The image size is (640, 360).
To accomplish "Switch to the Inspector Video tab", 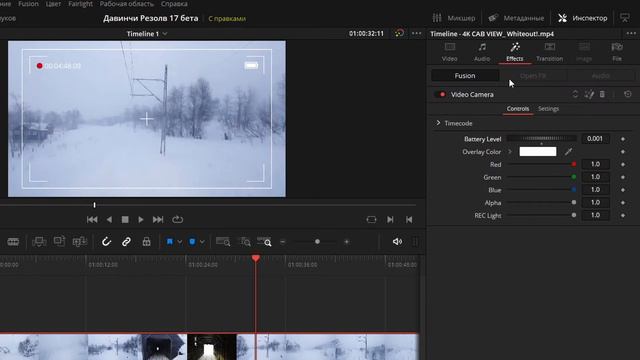I will [x=449, y=52].
